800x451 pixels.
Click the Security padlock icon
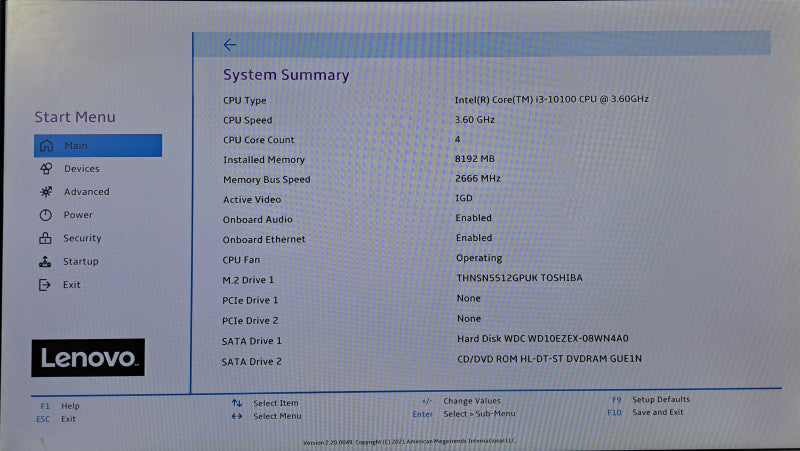pyautogui.click(x=45, y=238)
